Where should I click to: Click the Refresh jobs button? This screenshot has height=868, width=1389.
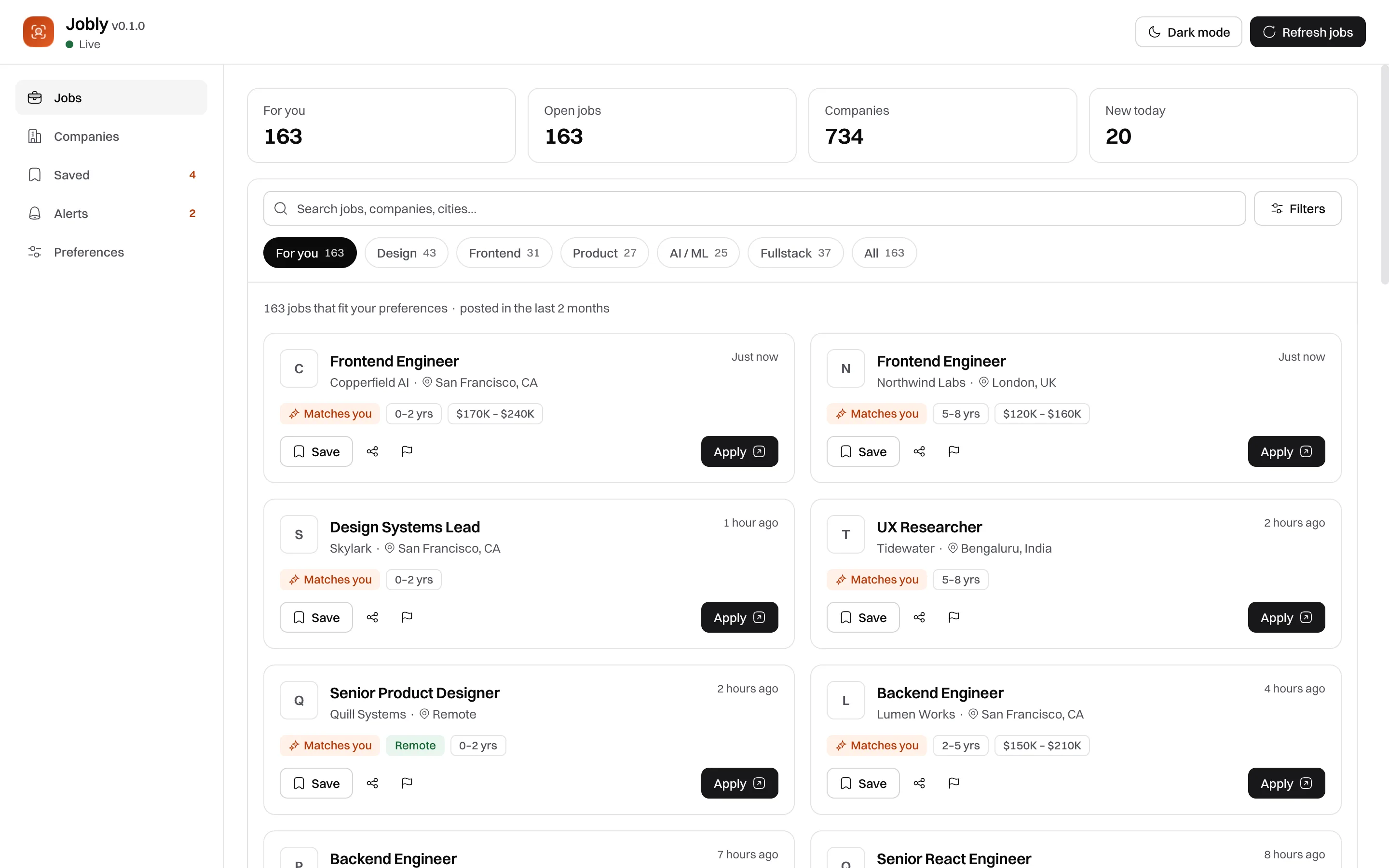1307,32
